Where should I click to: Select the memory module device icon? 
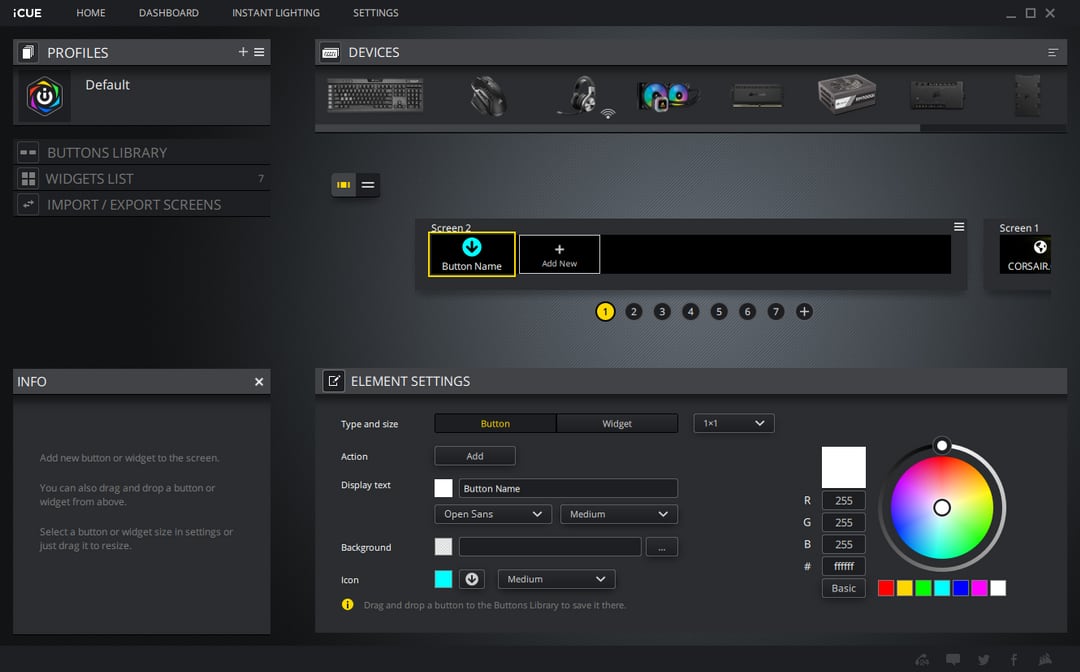pyautogui.click(x=755, y=95)
